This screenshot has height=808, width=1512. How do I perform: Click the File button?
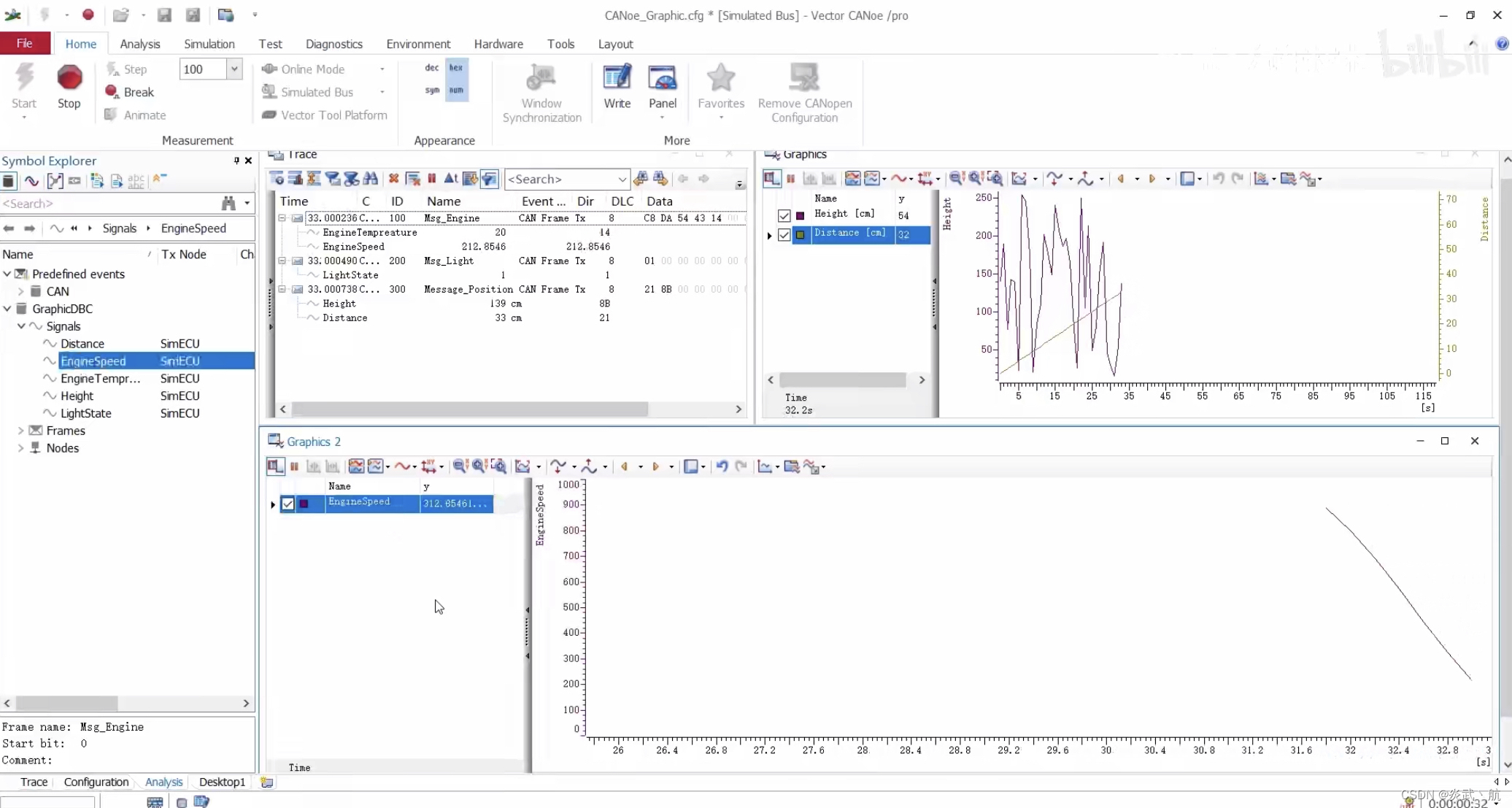(25, 43)
